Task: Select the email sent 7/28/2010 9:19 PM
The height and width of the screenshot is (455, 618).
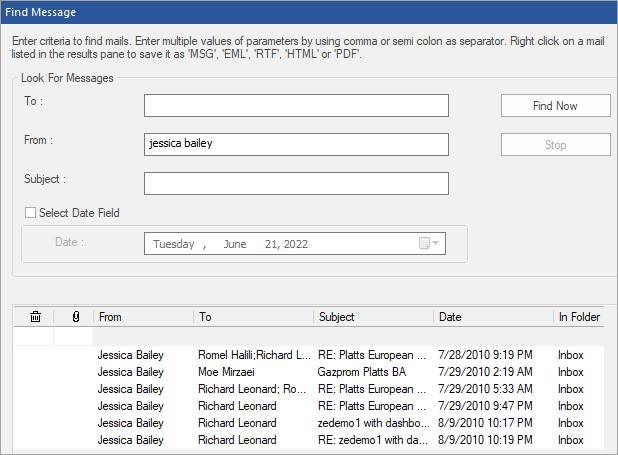Action: (x=485, y=355)
